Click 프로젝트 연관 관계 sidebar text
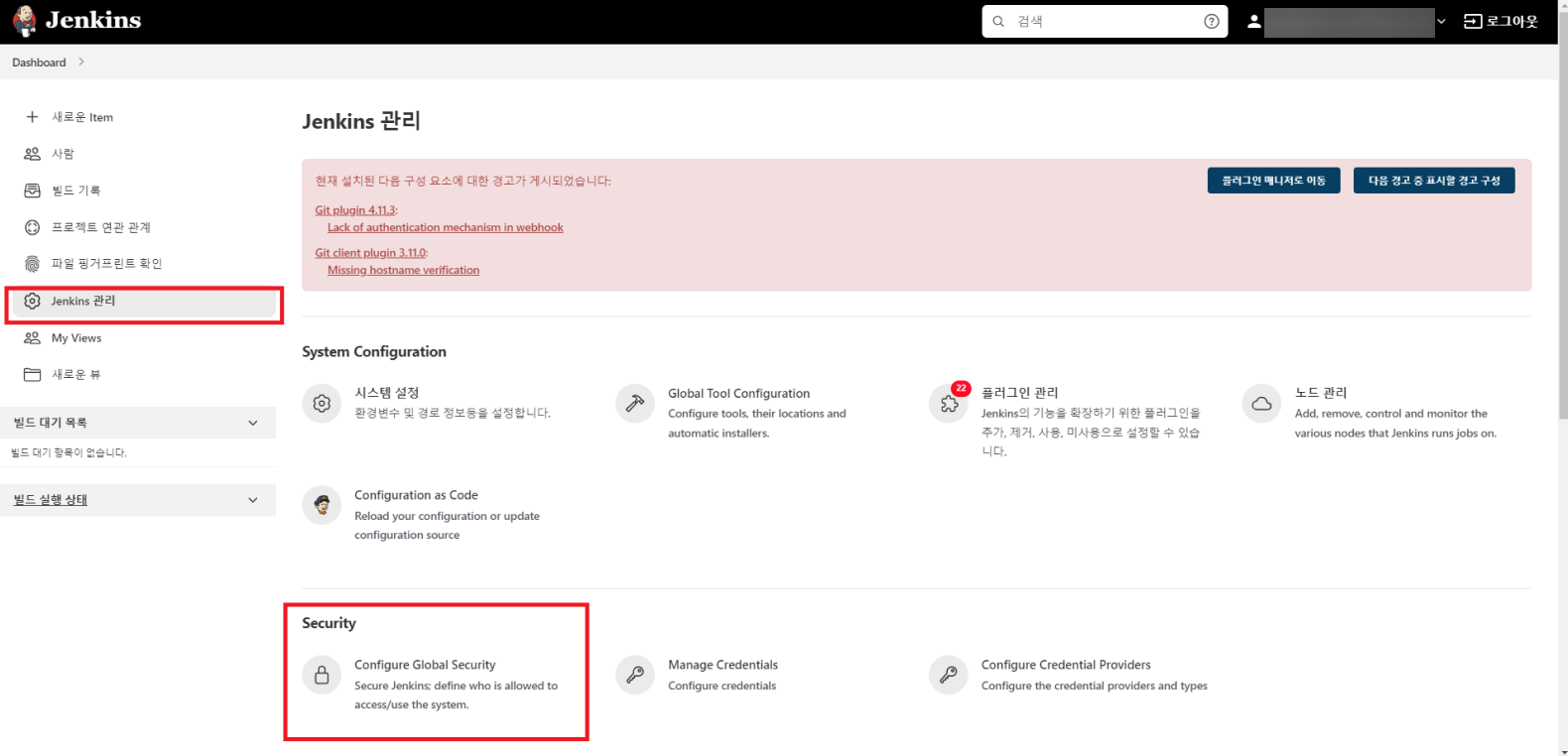The width and height of the screenshot is (1568, 756). (101, 227)
